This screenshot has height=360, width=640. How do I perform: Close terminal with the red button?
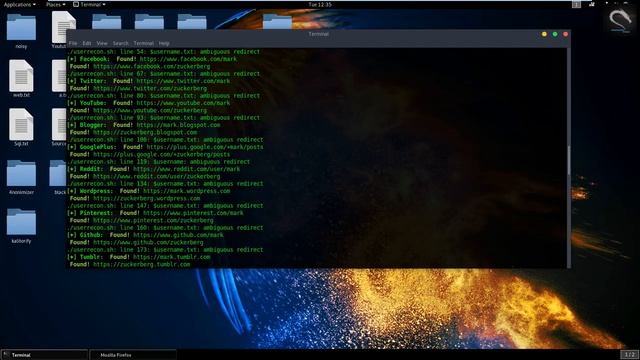(565, 34)
